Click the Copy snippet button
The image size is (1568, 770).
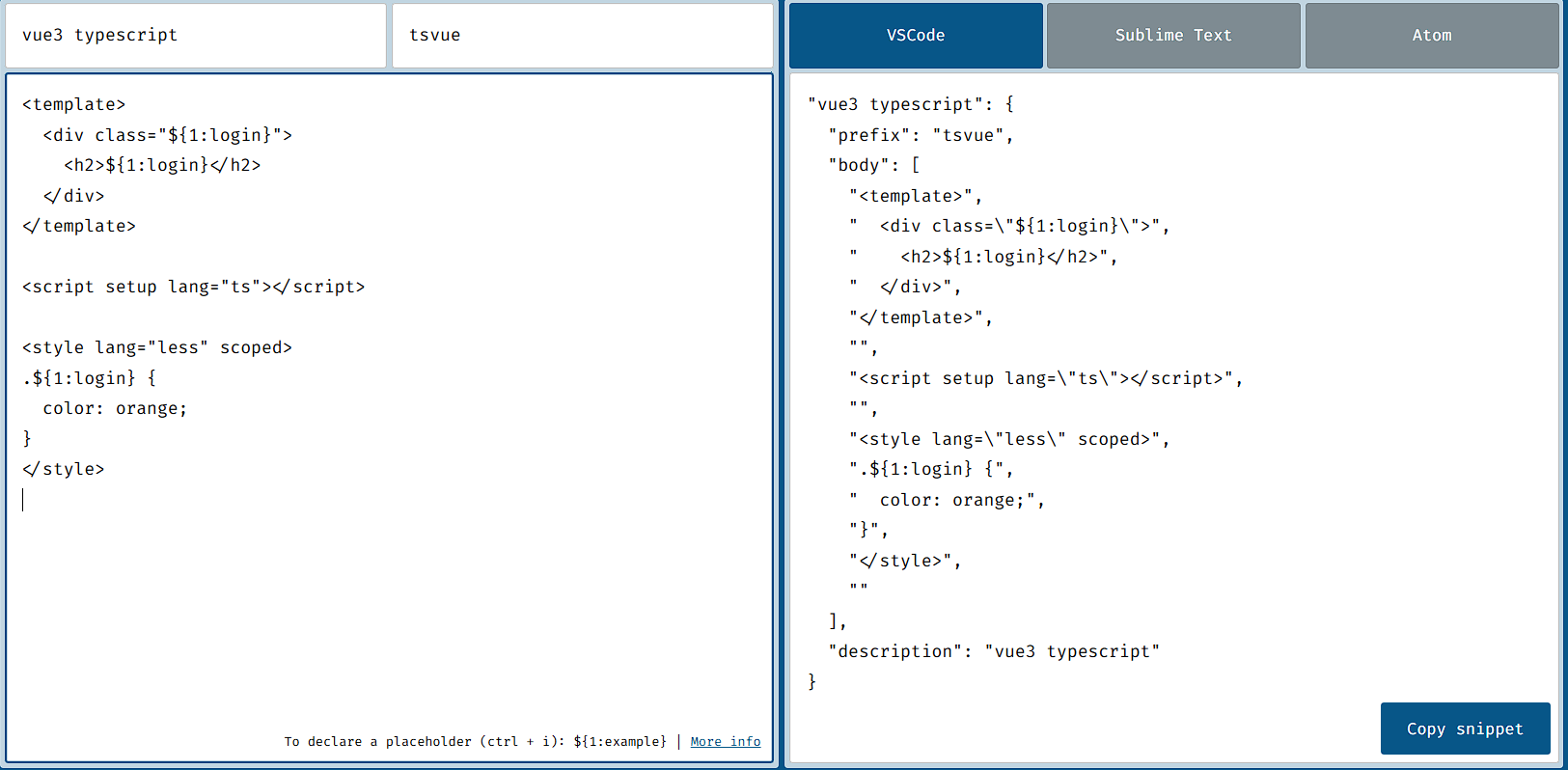point(1465,729)
